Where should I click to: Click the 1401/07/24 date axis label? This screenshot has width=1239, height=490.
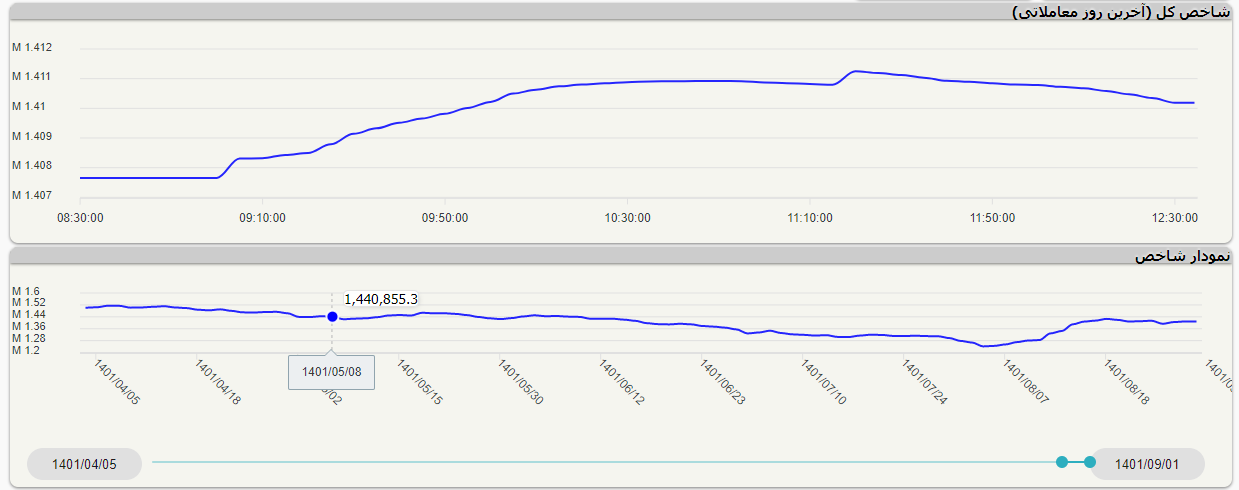tap(925, 383)
